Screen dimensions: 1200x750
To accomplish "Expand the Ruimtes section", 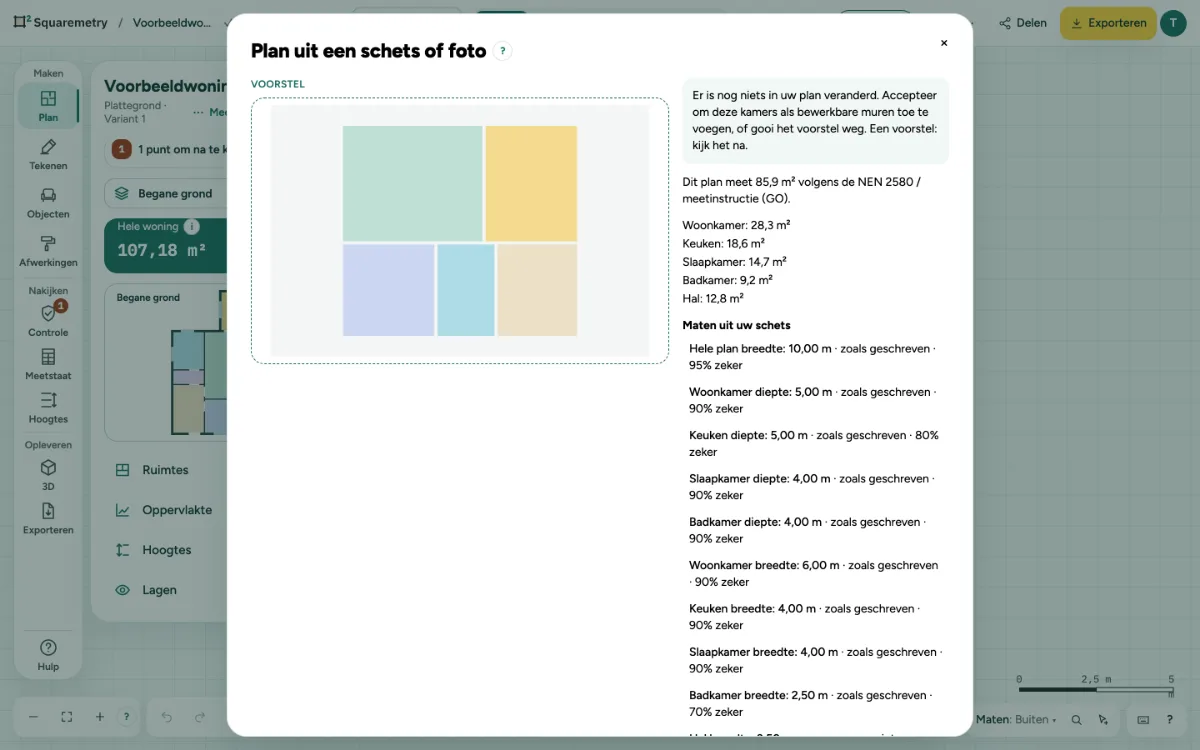I will (165, 470).
